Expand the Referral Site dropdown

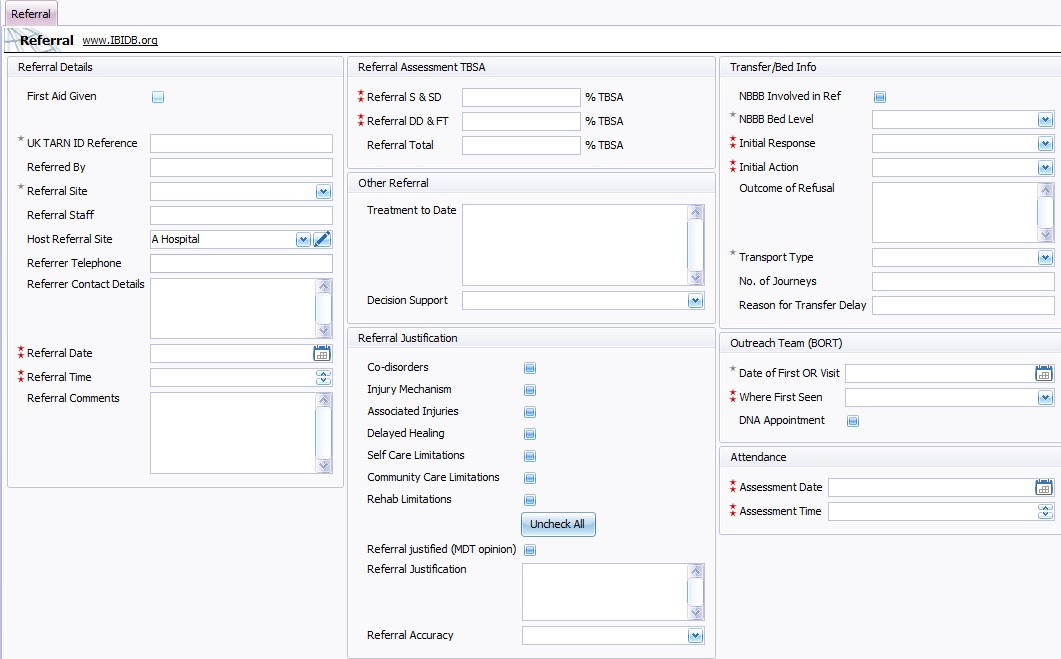tap(323, 191)
